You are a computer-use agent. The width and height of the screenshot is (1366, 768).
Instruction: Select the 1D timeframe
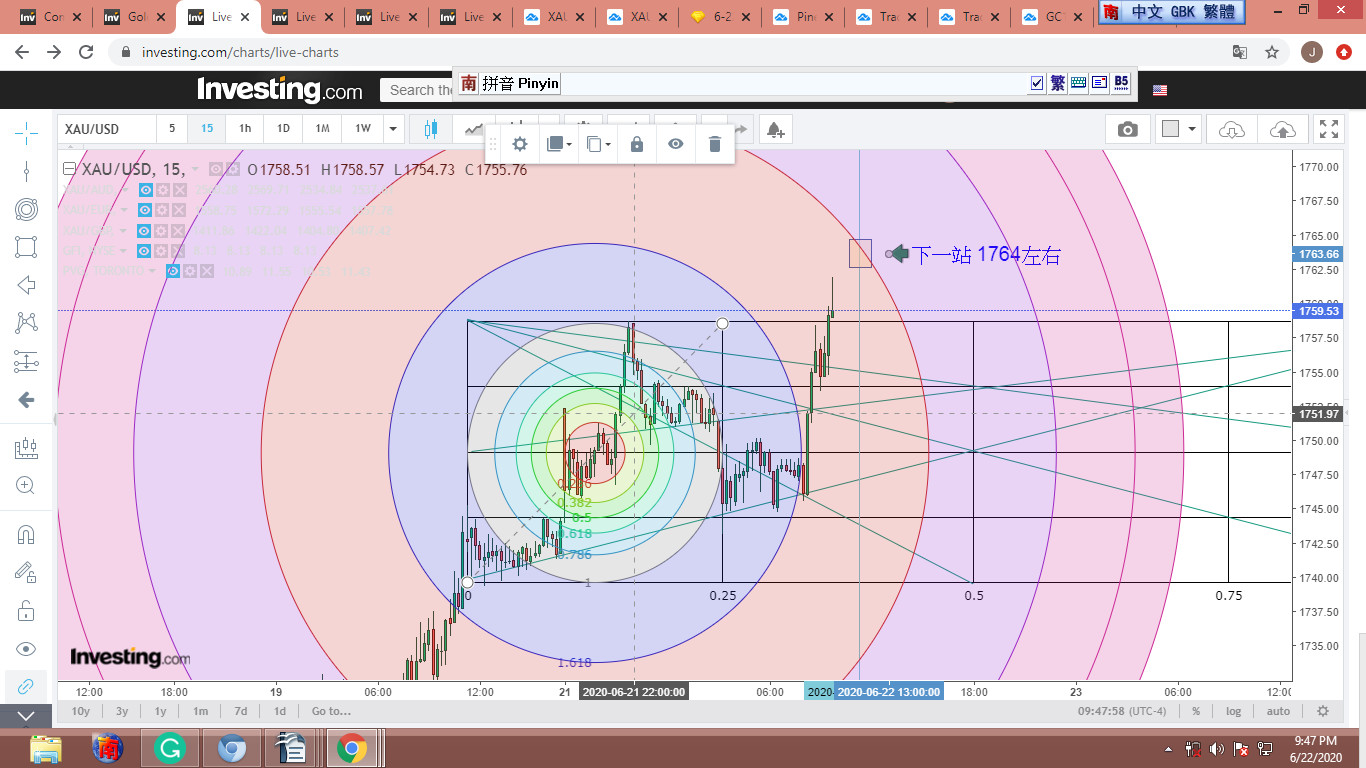point(283,129)
